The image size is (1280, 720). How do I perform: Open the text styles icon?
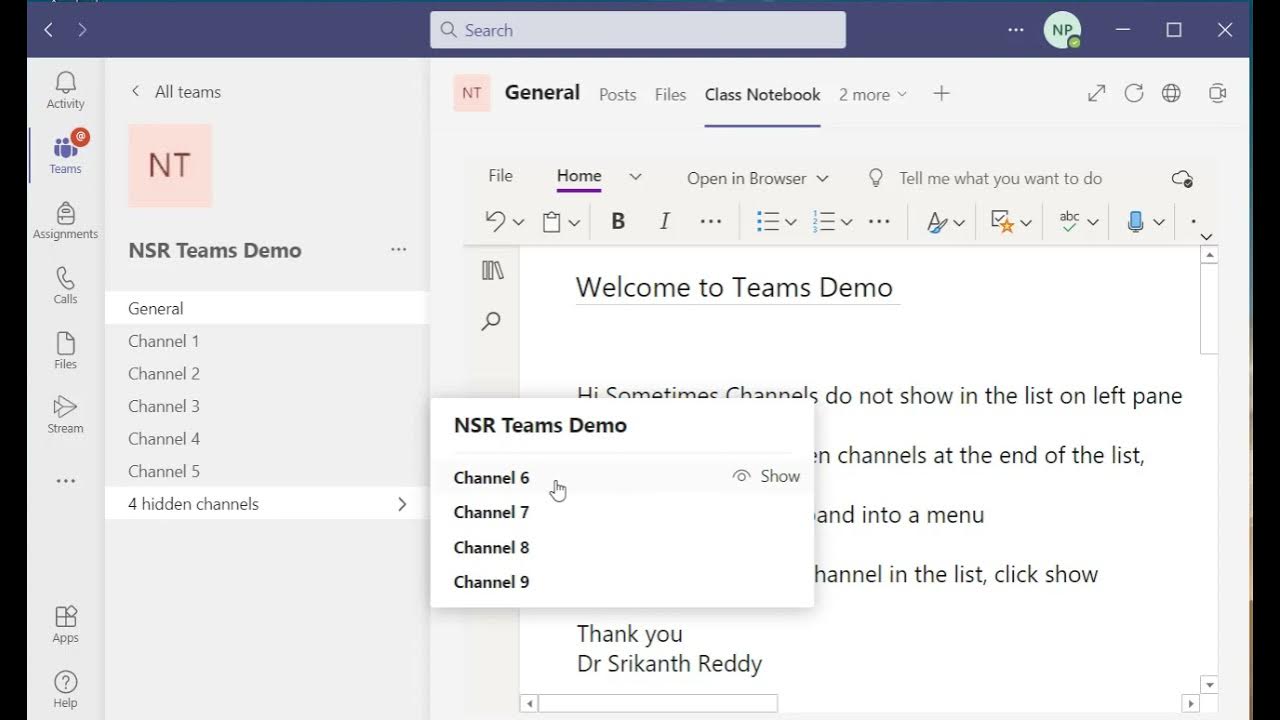coord(937,222)
